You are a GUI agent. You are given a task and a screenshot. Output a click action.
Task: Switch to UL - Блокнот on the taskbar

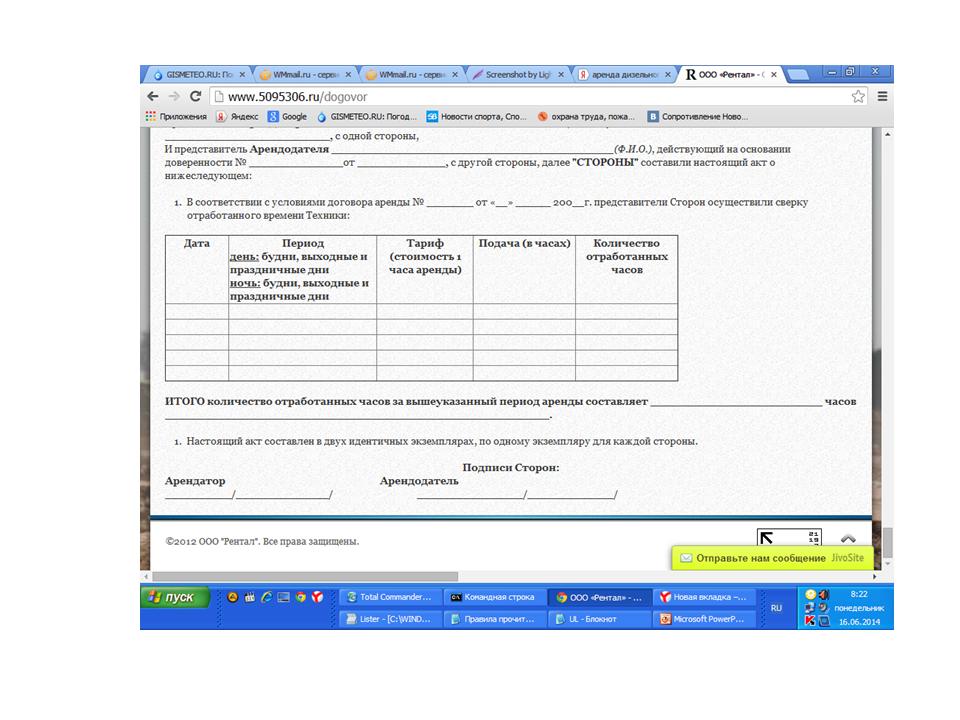coord(600,619)
